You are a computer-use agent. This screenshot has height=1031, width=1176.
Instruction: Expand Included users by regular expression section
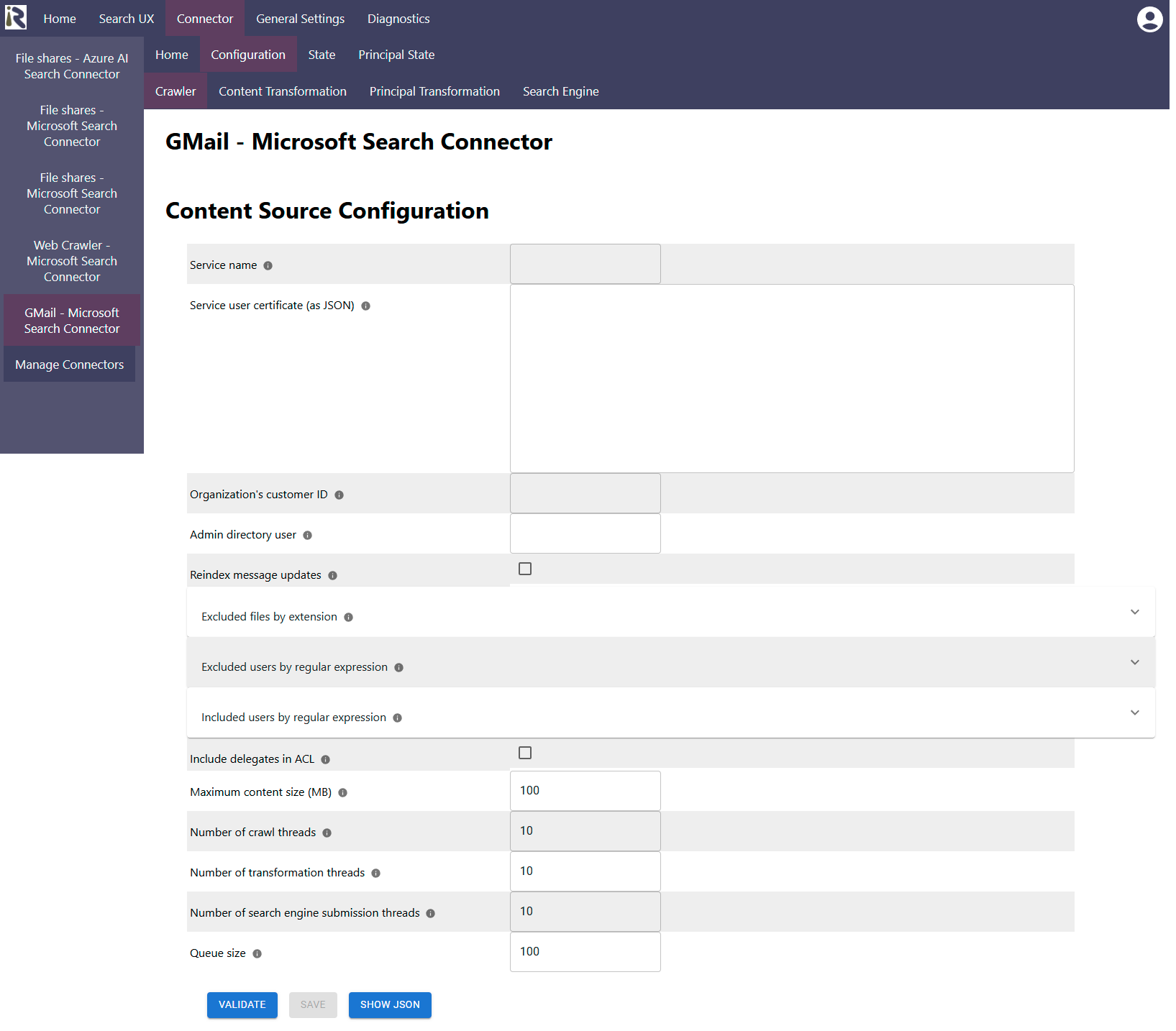tap(671, 712)
